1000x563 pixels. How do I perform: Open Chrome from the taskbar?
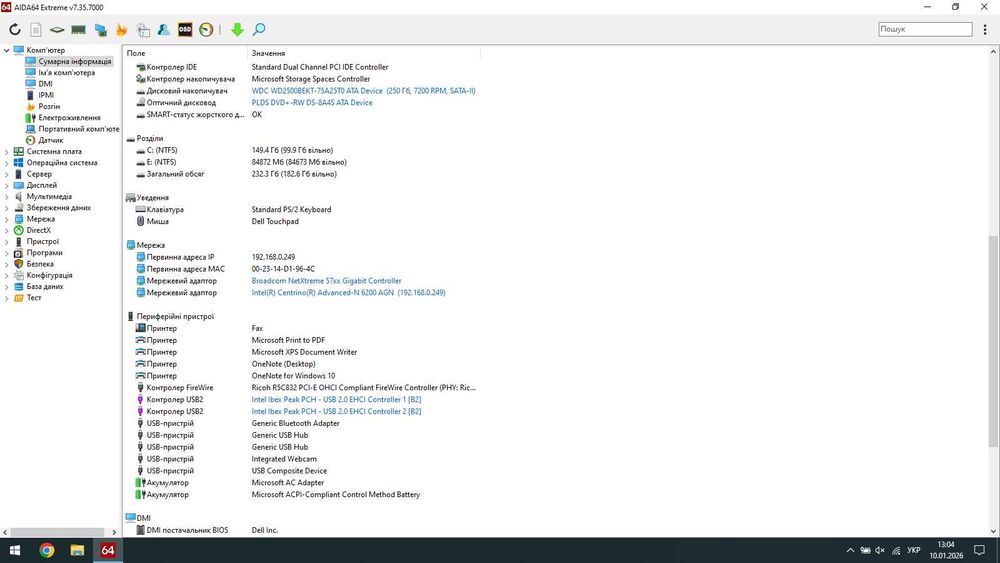click(x=47, y=550)
